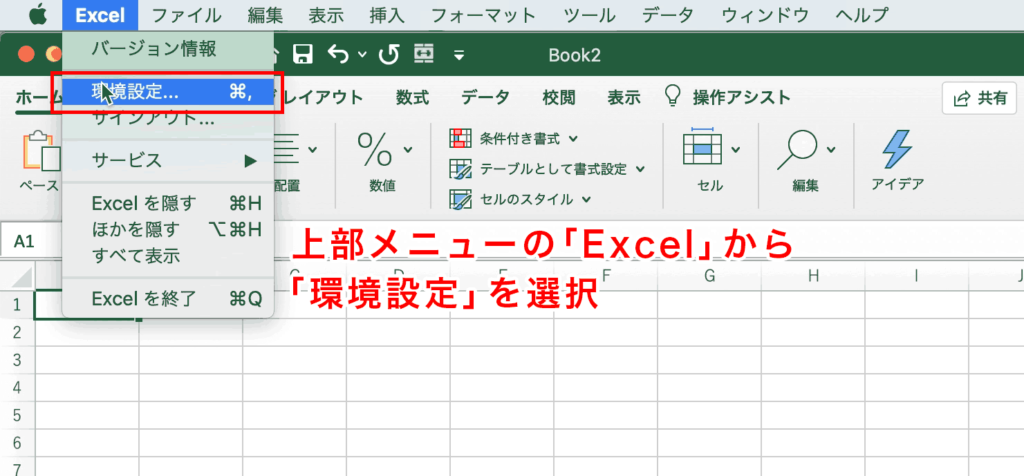Choose すべて表示 menu item

pos(168,255)
